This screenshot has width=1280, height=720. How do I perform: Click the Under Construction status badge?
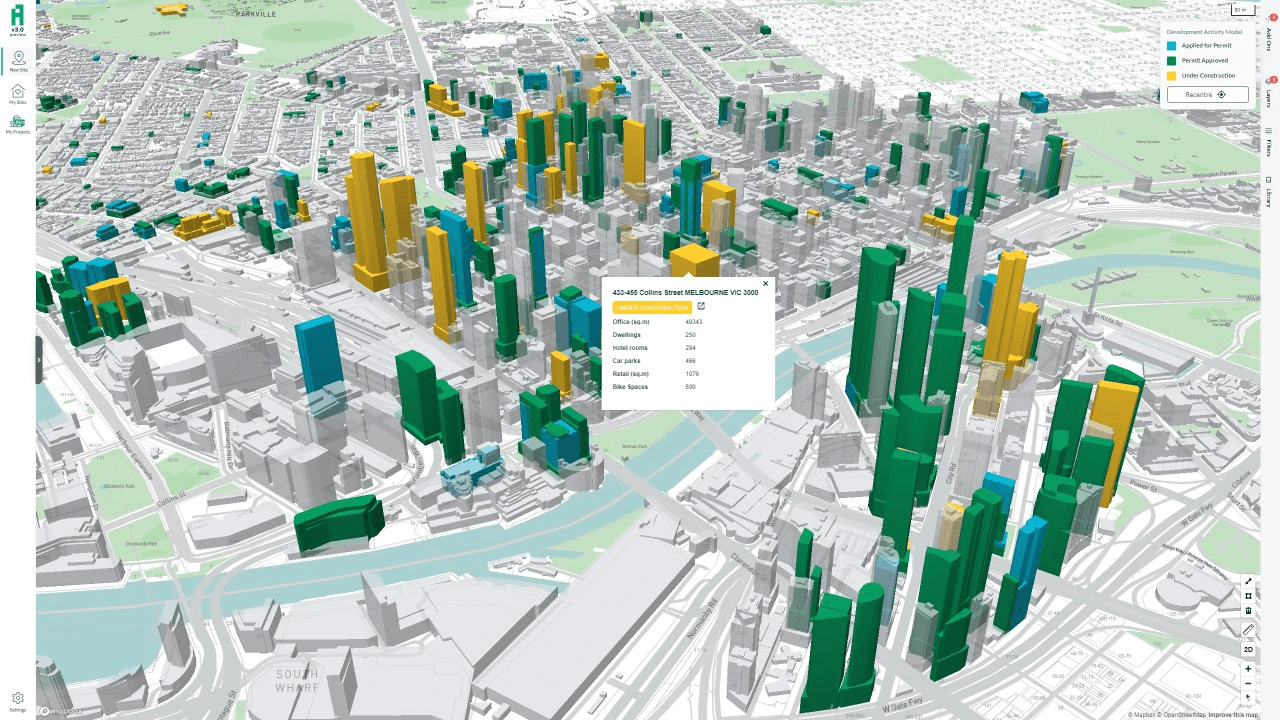tap(652, 307)
